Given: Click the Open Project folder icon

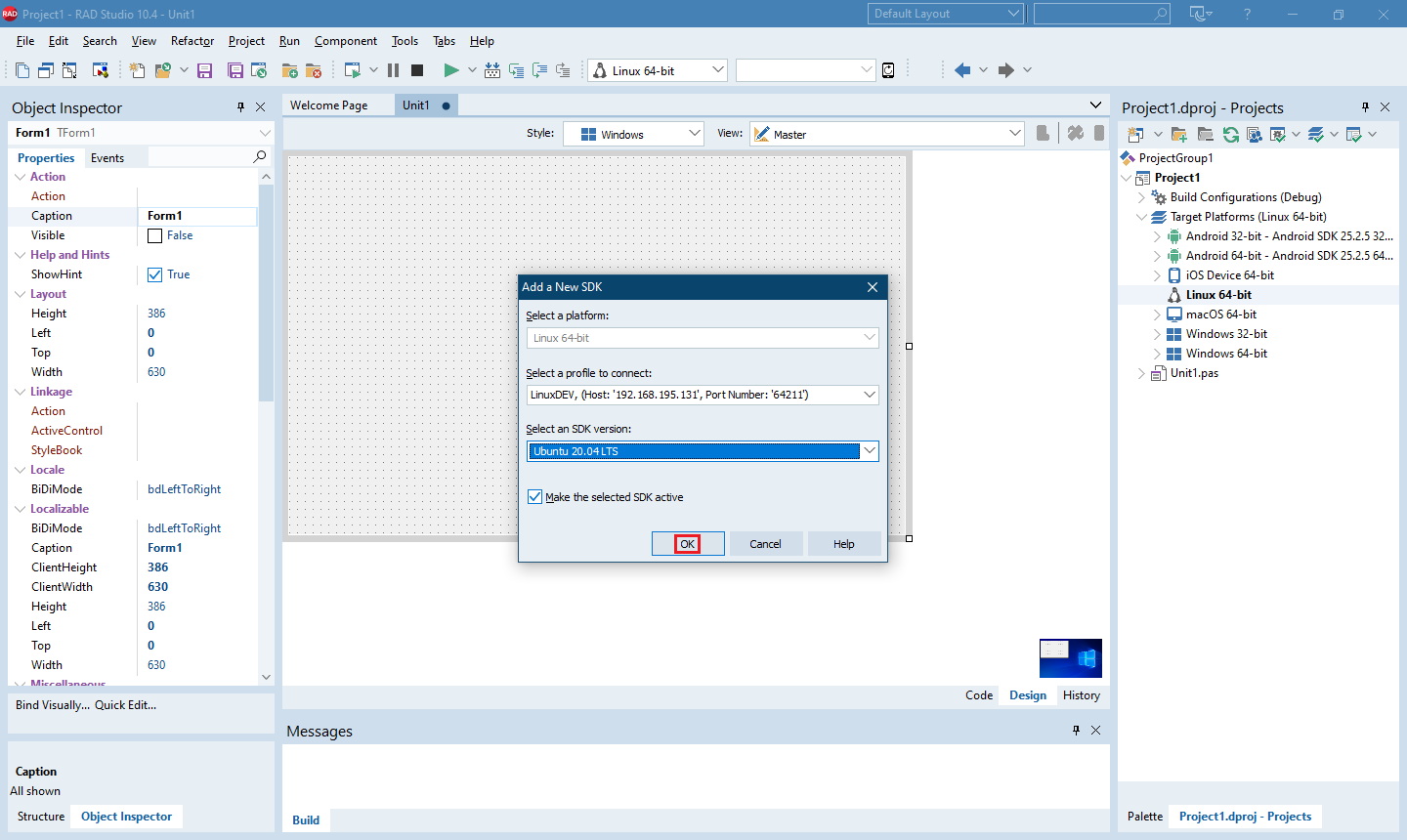Looking at the screenshot, I should (162, 70).
